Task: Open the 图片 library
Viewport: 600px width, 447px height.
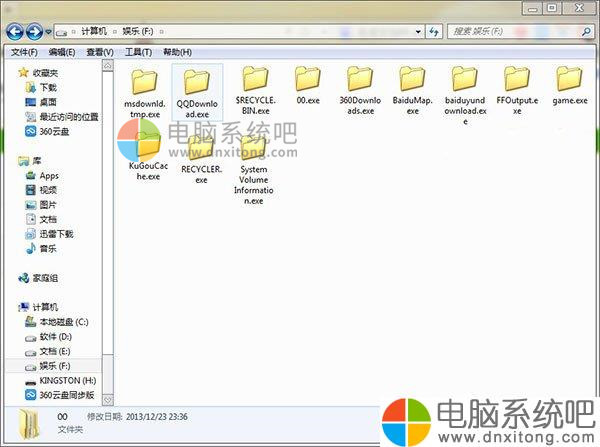Action: pos(41,205)
